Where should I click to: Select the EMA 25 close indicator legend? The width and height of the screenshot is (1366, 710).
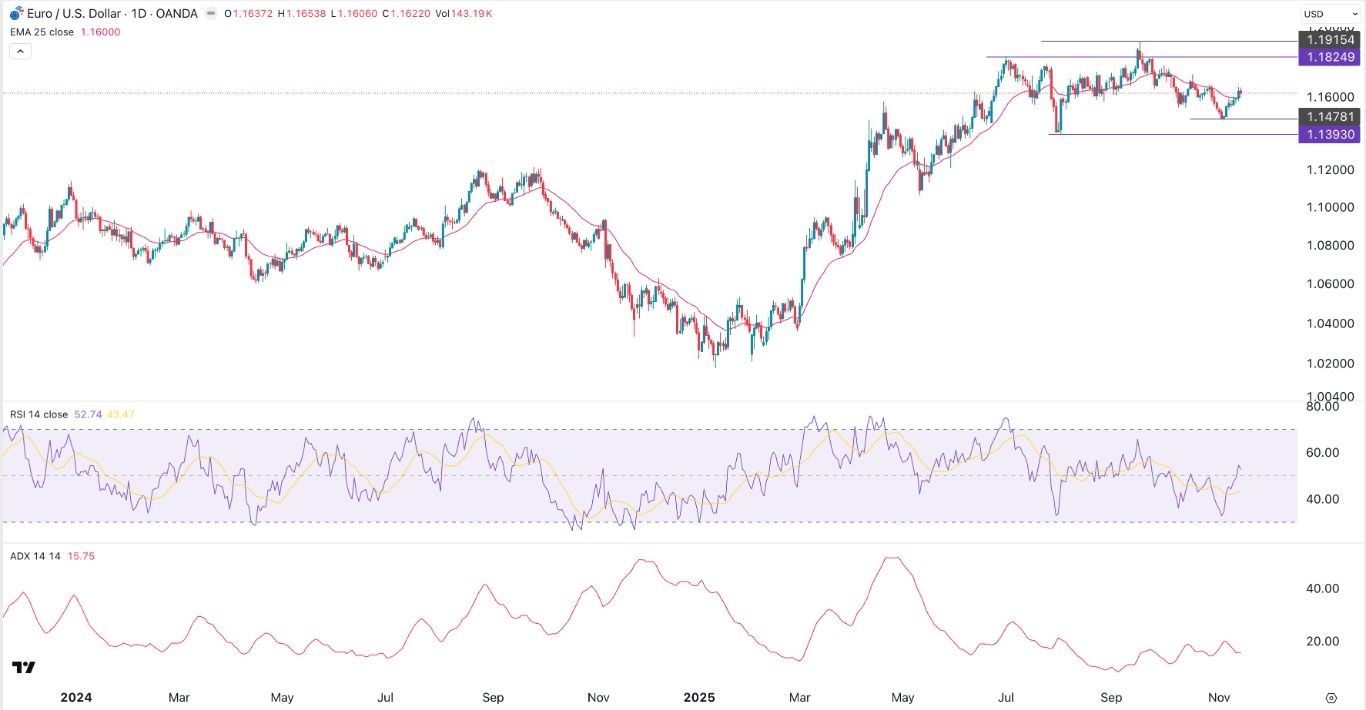click(45, 31)
